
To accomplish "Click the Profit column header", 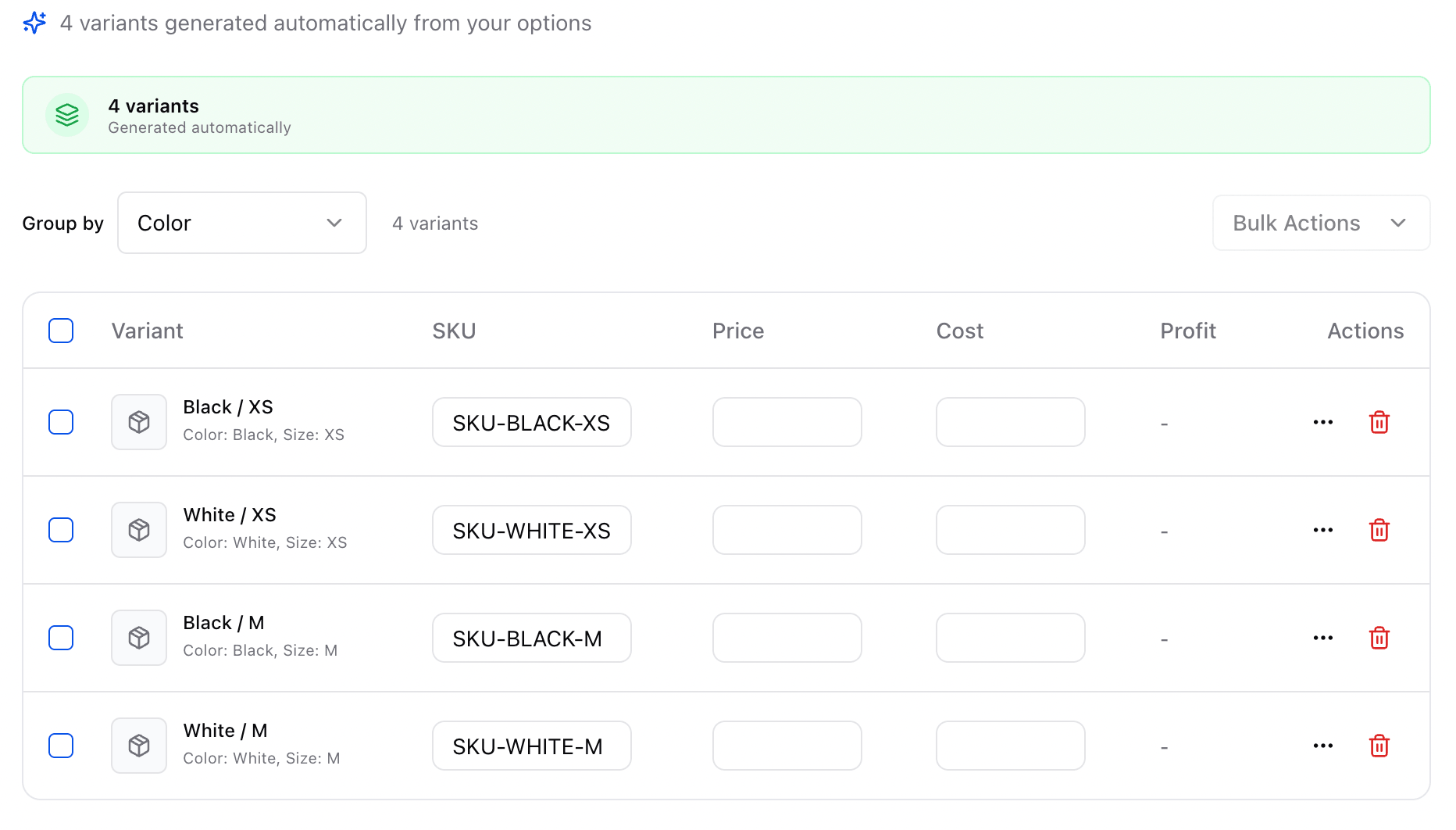I will click(x=1188, y=331).
